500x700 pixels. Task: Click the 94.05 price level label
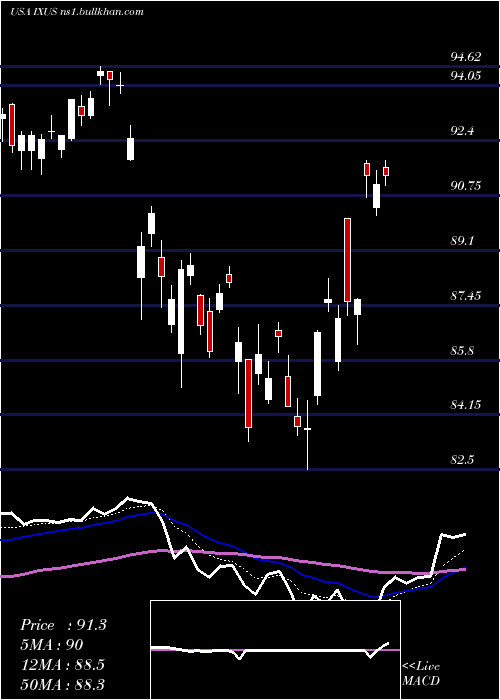(466, 76)
